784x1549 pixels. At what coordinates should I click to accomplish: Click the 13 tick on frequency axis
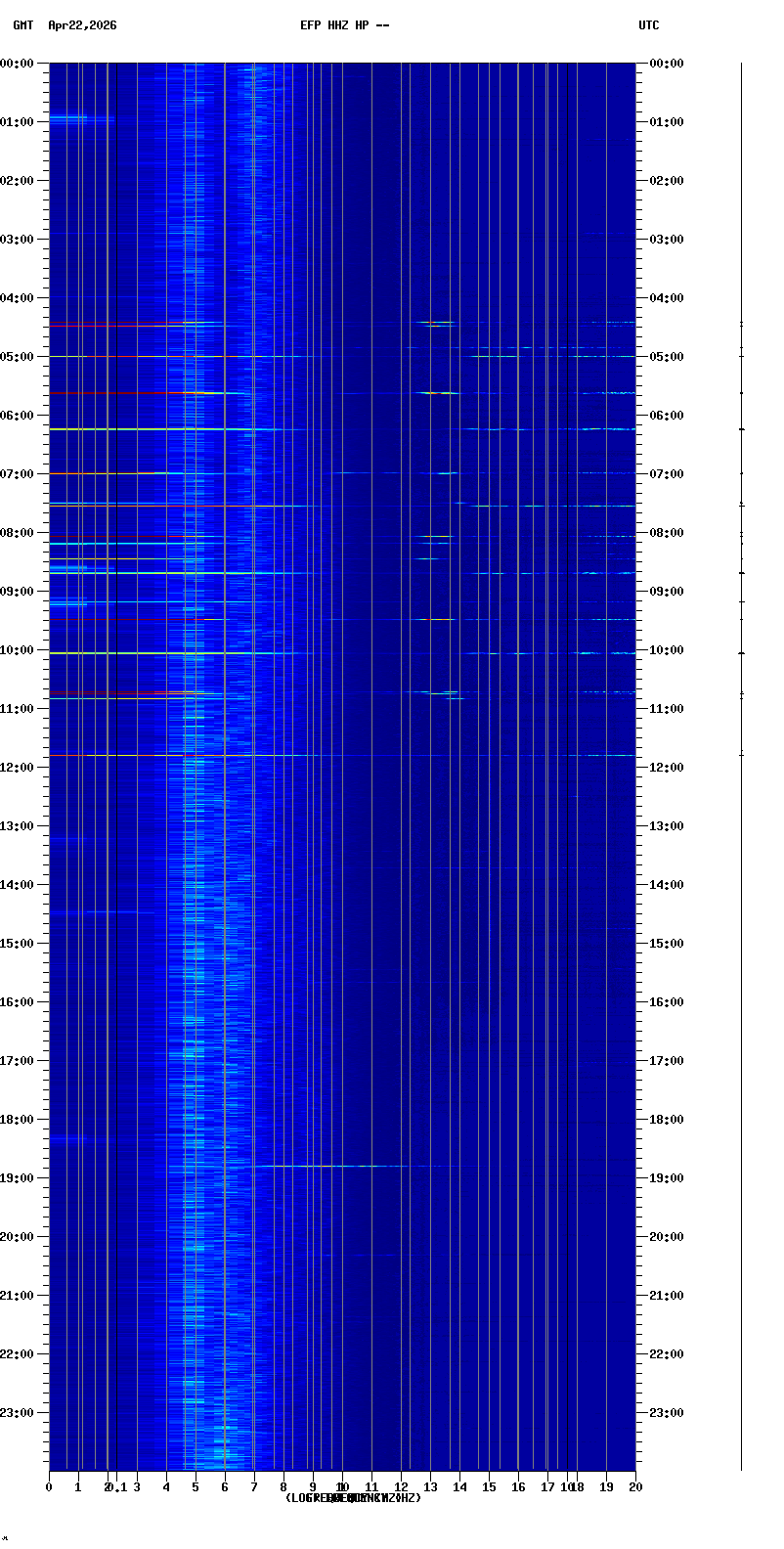tap(430, 1487)
